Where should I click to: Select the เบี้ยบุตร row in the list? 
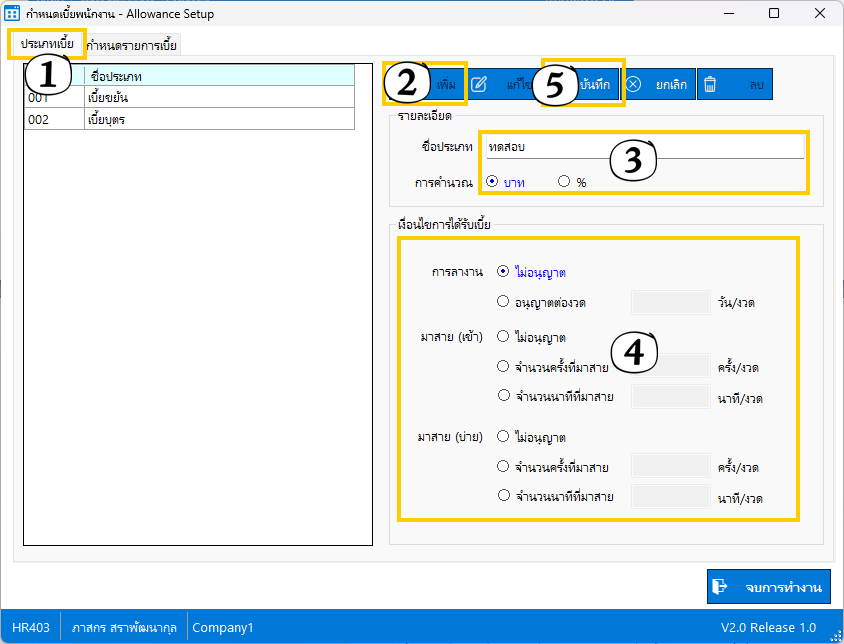pyautogui.click(x=190, y=119)
